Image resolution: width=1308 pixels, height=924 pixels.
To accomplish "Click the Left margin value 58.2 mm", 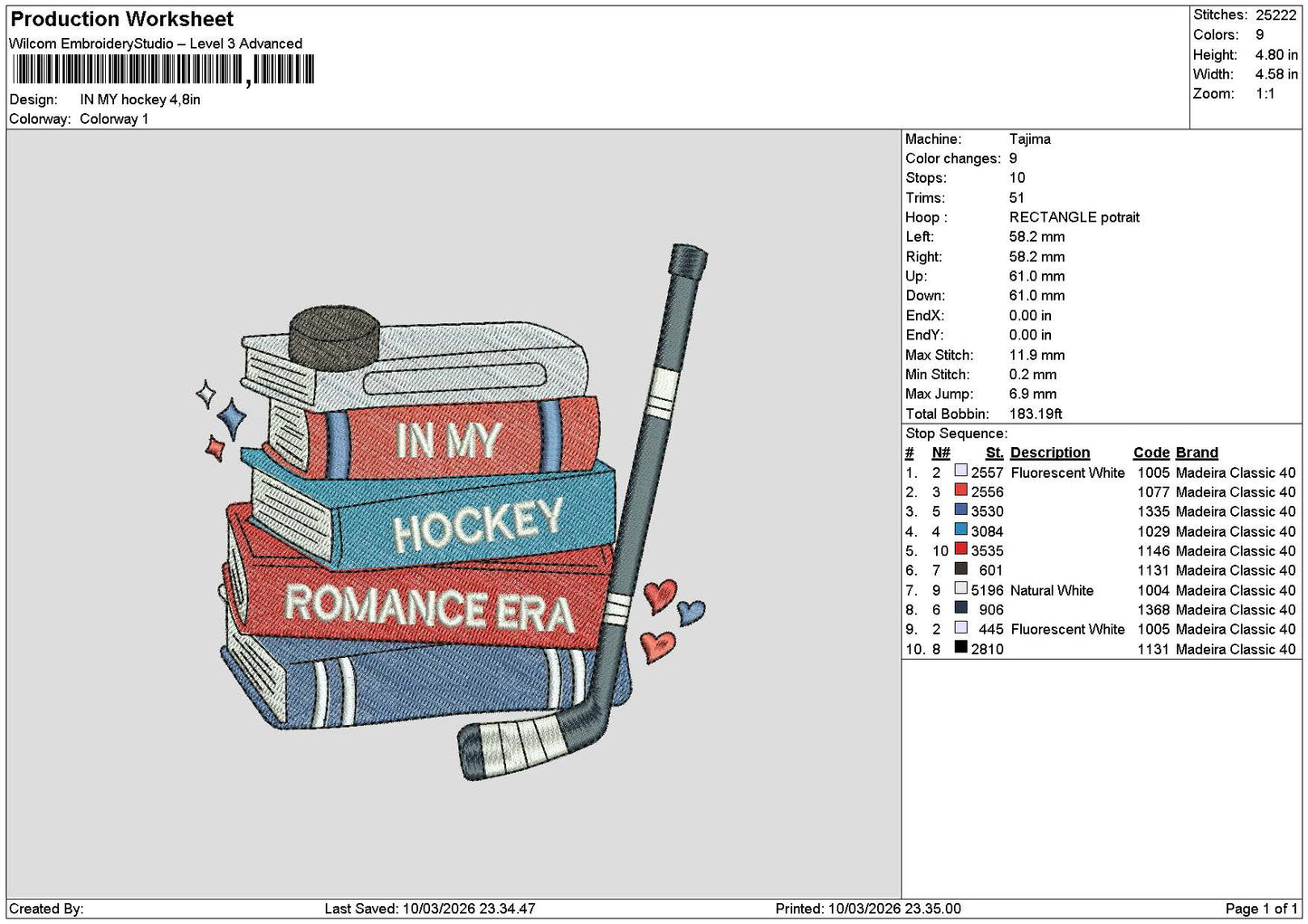I will click(1037, 237).
